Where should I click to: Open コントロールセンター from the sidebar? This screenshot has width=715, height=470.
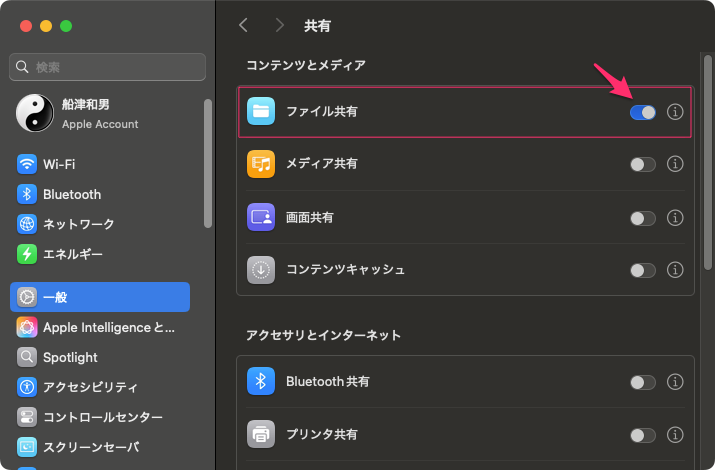coord(102,417)
